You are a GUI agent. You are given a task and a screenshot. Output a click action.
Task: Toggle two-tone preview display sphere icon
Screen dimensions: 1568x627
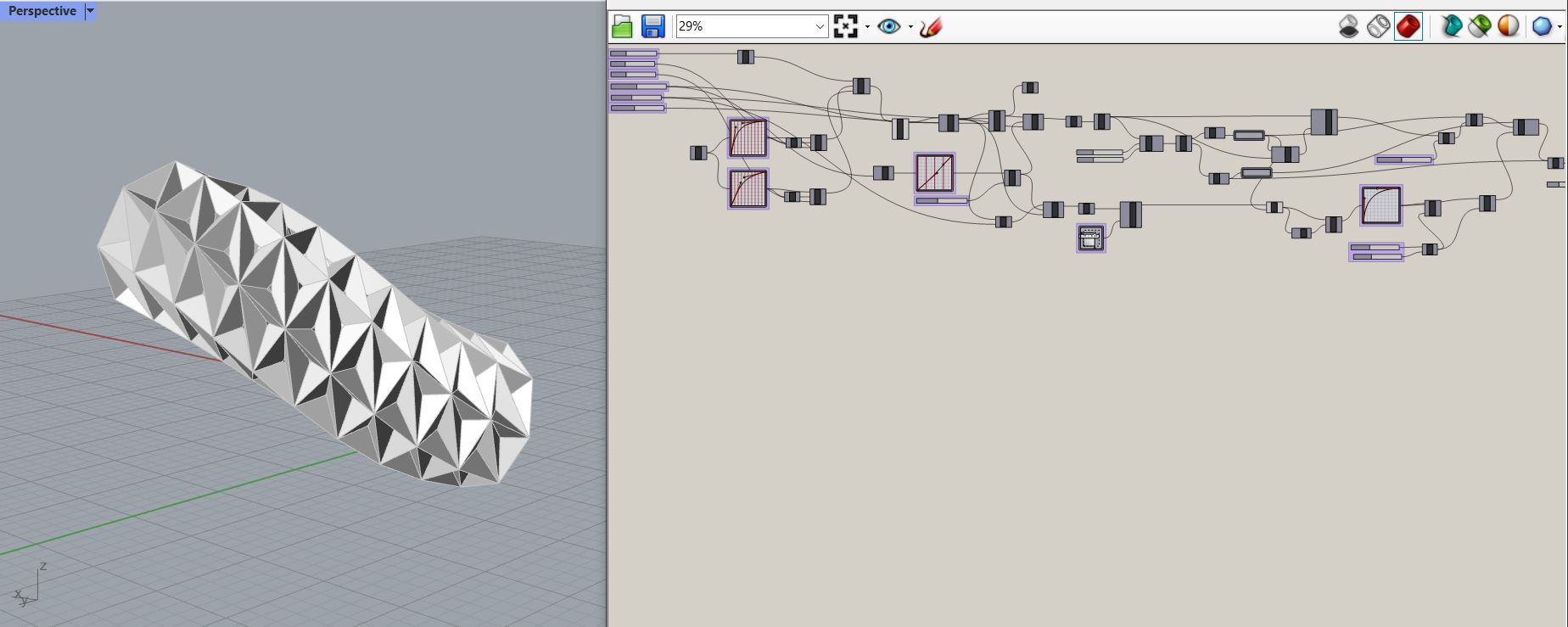coord(1508,26)
